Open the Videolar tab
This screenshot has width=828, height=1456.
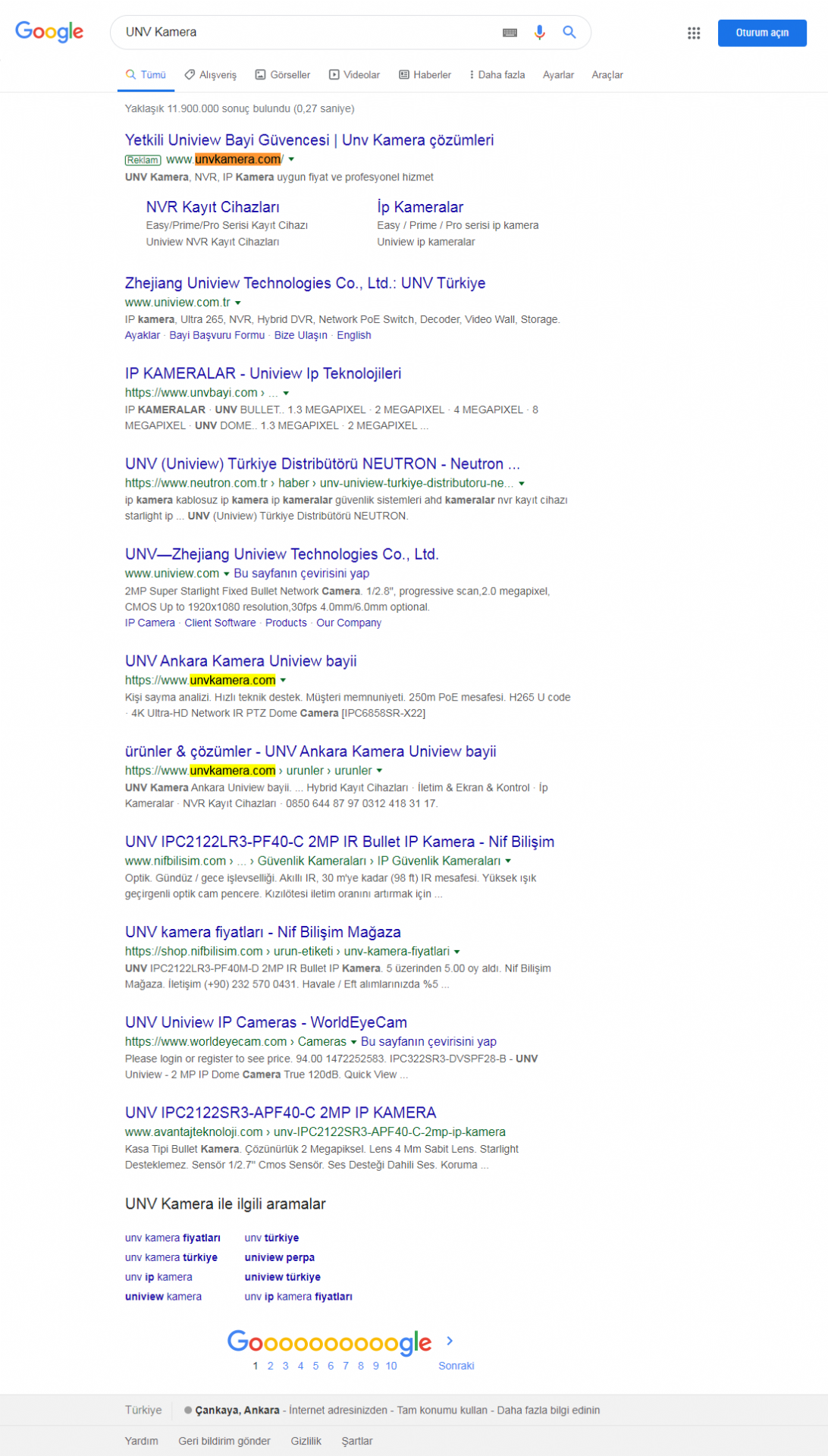pyautogui.click(x=354, y=74)
